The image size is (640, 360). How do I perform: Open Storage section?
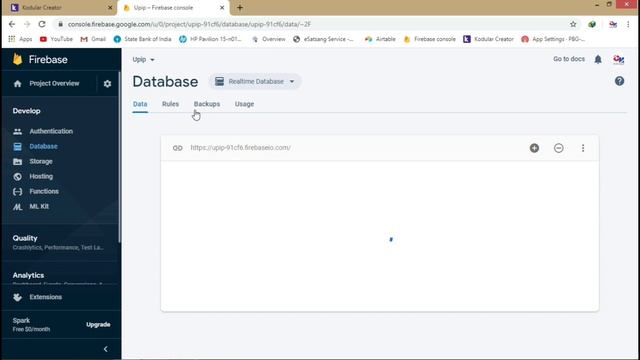click(x=41, y=162)
